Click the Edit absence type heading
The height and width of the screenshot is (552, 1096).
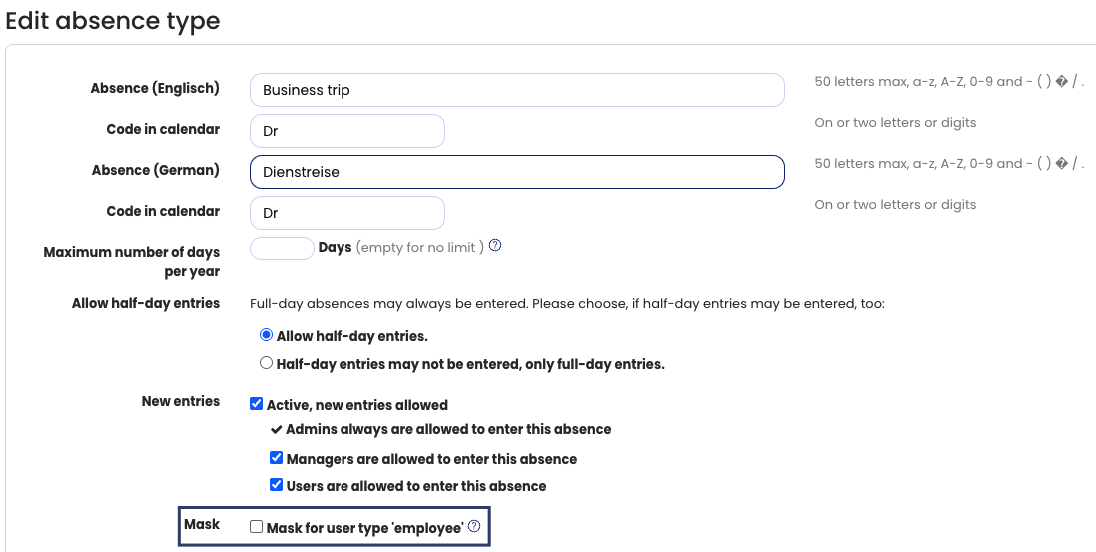(113, 20)
